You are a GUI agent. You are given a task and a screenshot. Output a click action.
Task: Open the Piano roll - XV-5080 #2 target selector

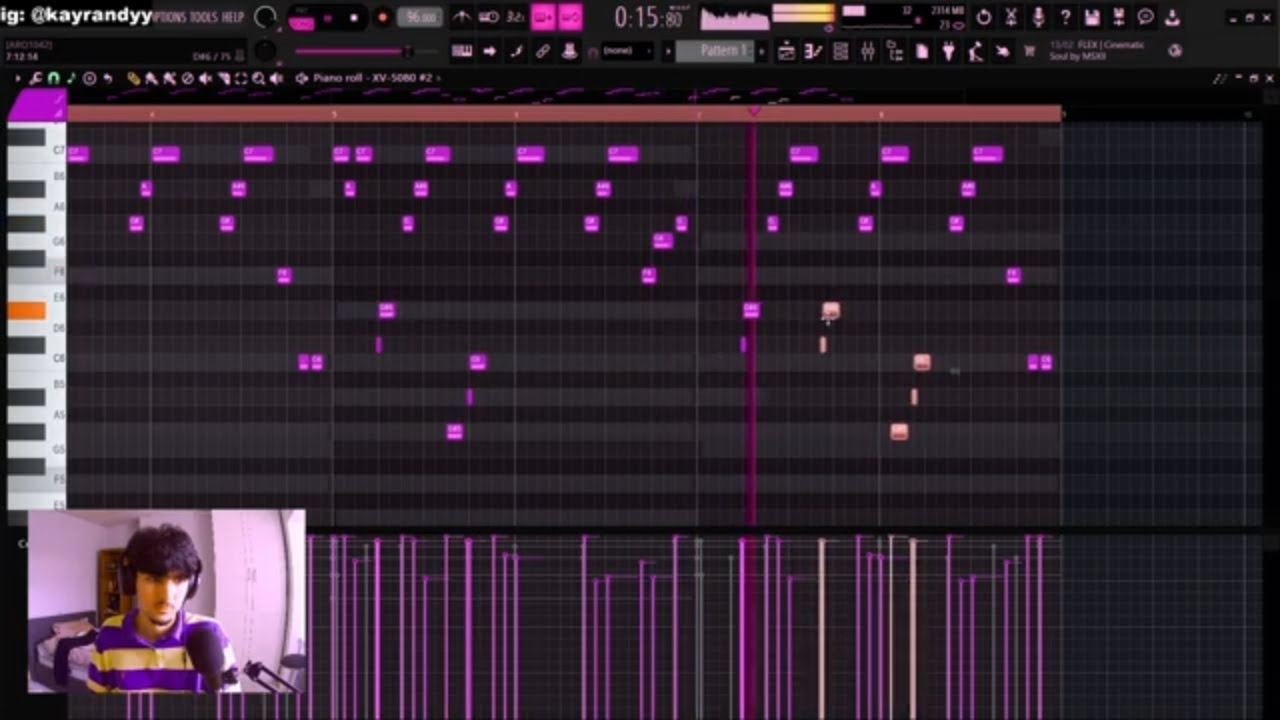pyautogui.click(x=376, y=78)
